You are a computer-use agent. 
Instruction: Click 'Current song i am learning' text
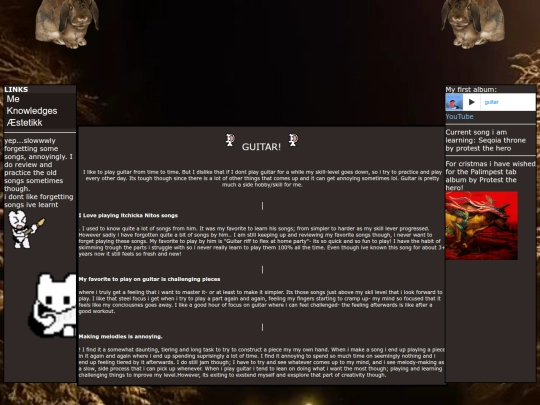(x=486, y=140)
